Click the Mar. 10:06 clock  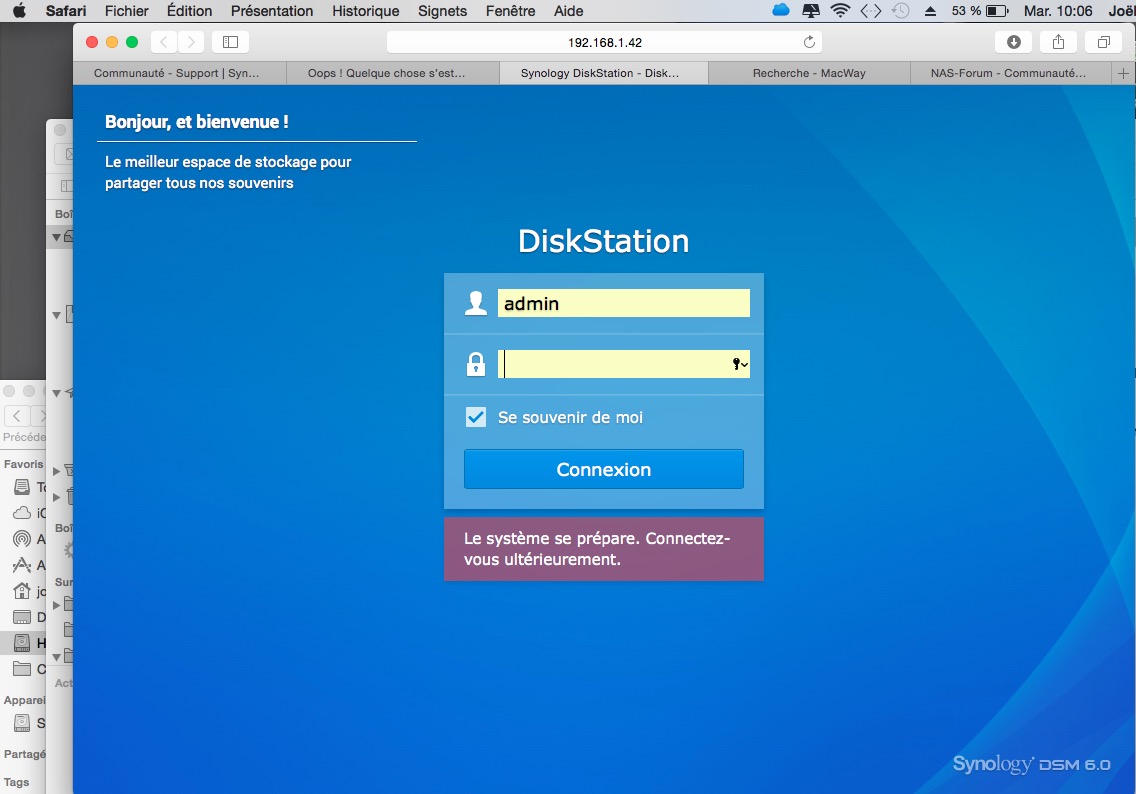click(1058, 11)
